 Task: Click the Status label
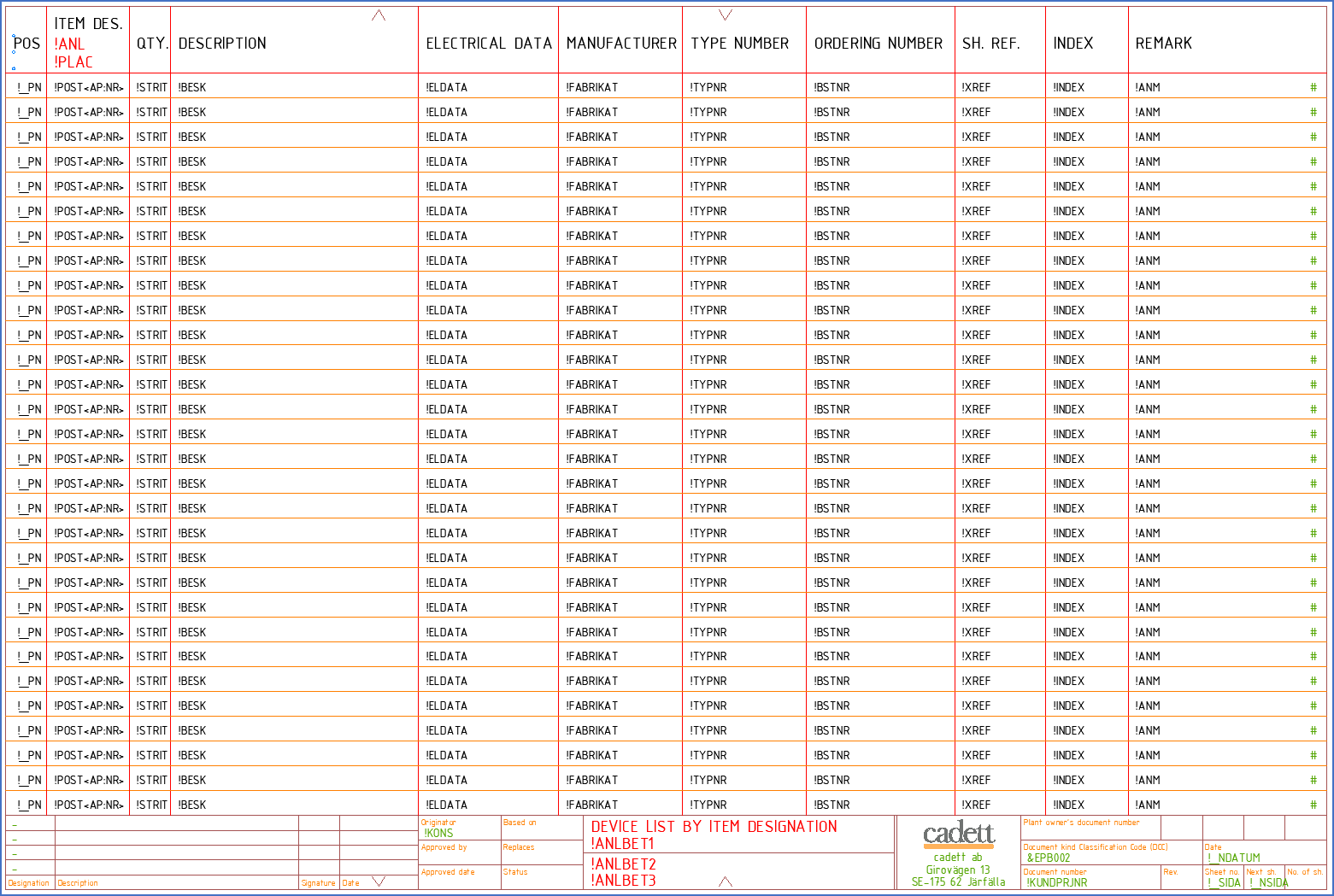coord(515,872)
